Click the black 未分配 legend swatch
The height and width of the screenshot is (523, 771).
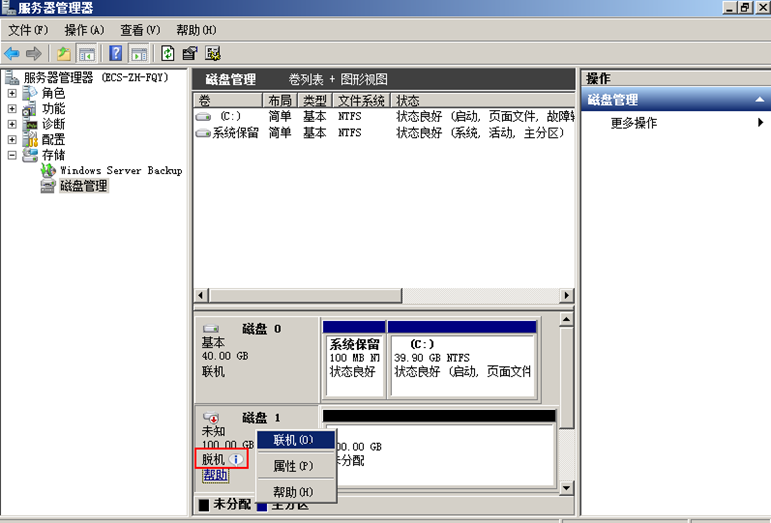click(204, 505)
